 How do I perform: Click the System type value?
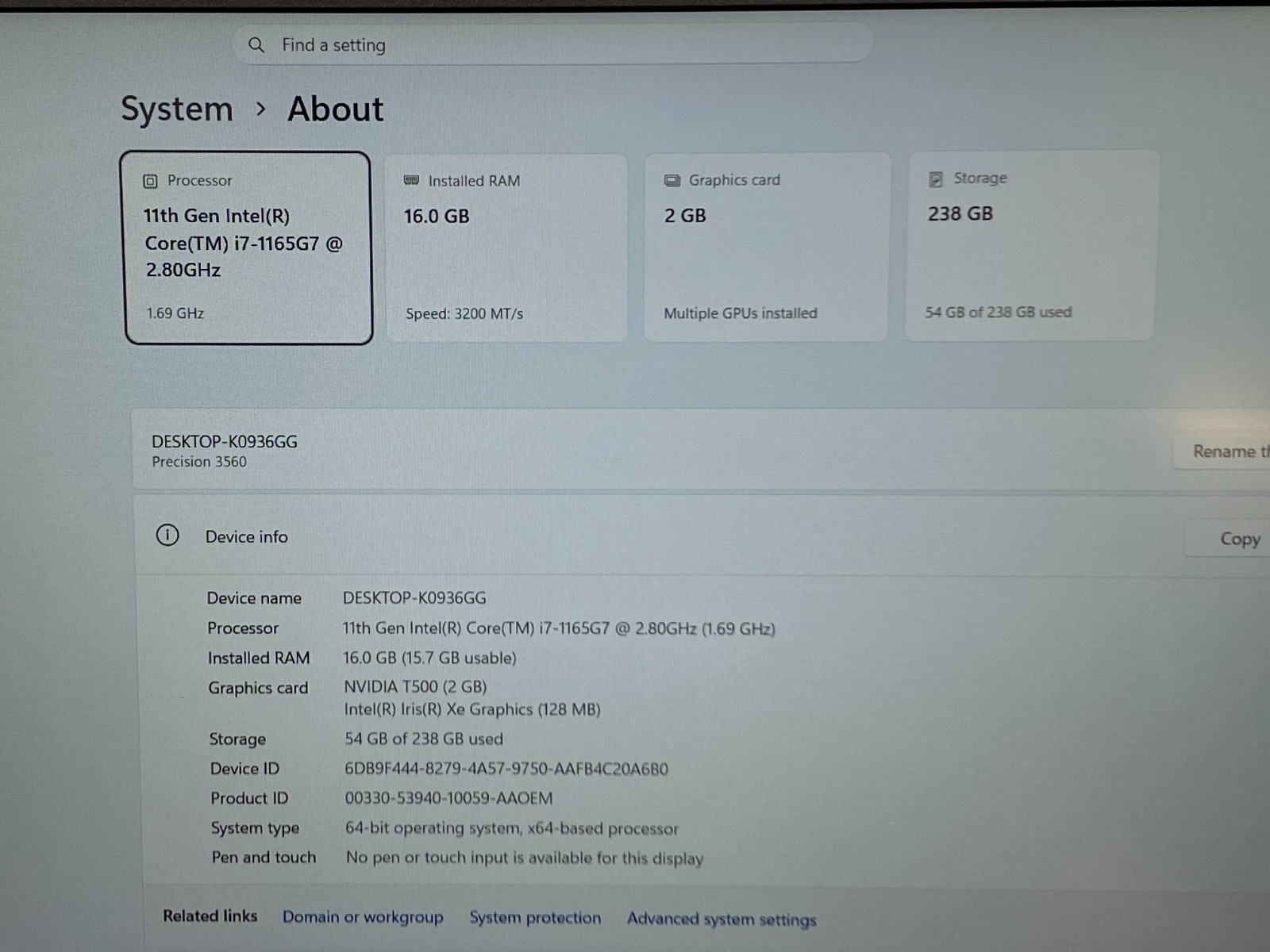(512, 828)
